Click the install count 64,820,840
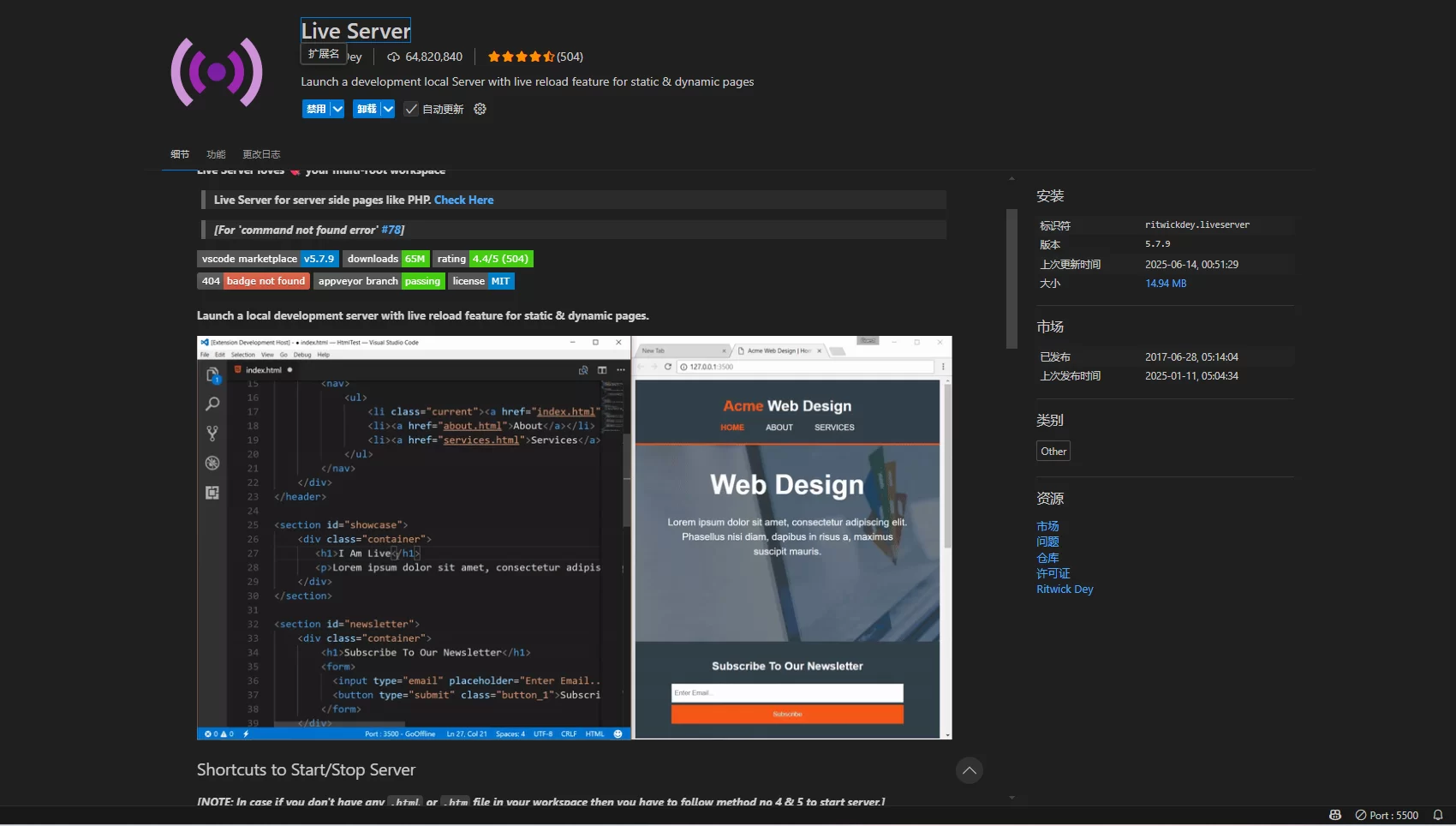The height and width of the screenshot is (826, 1456). [433, 57]
